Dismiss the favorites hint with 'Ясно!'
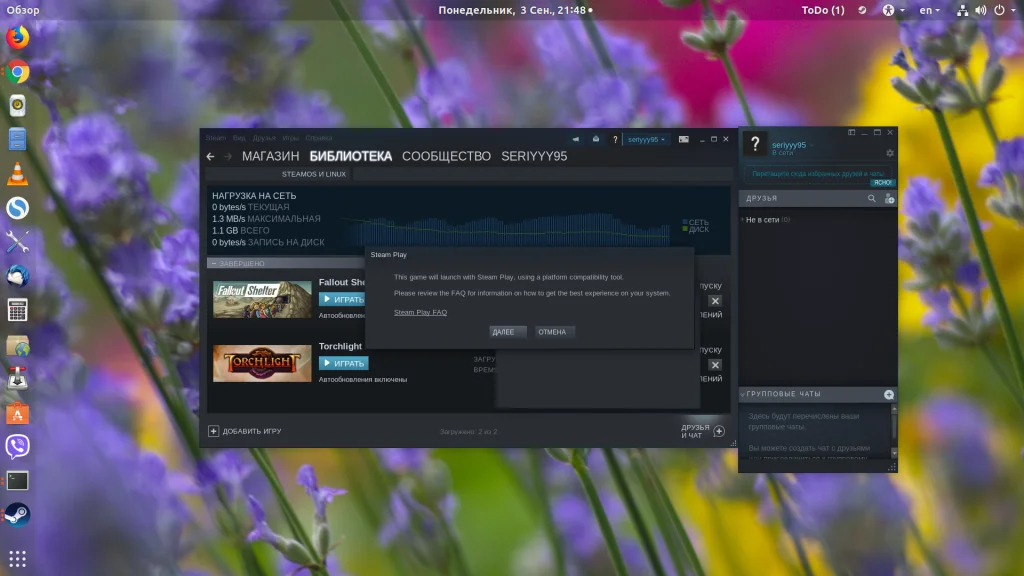The image size is (1024, 576). pos(882,183)
